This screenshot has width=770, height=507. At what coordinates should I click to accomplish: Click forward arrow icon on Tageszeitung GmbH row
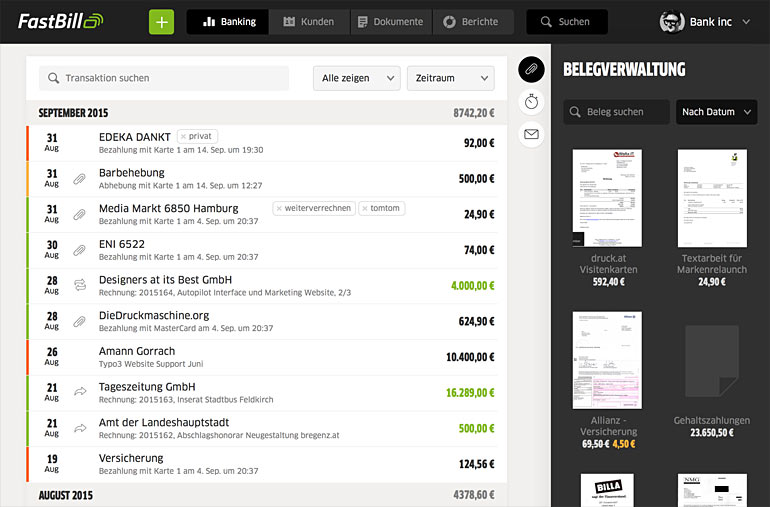[80, 392]
